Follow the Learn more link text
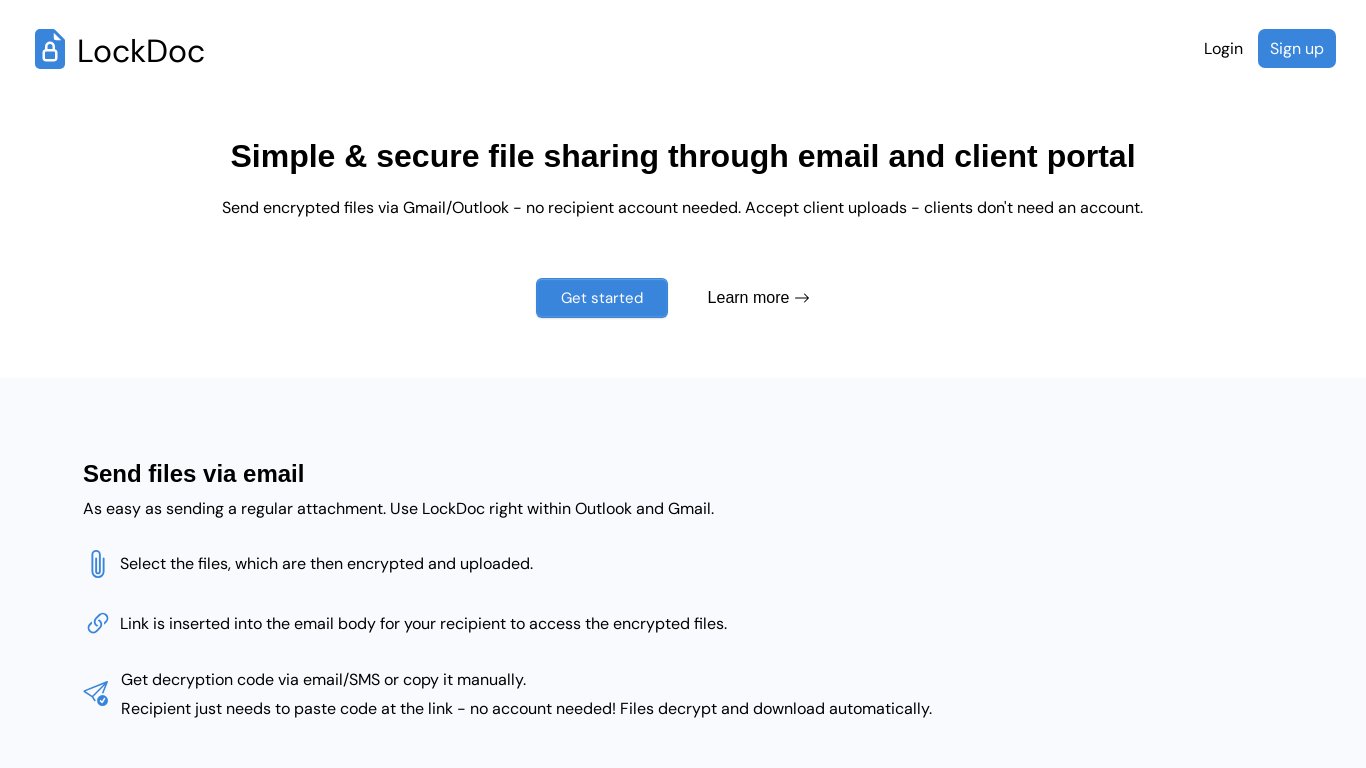Screen dimensions: 1366x768 pyautogui.click(x=748, y=298)
